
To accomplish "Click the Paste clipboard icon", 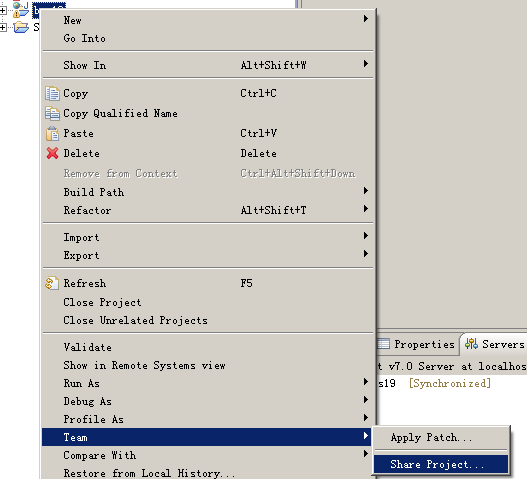I will tap(52, 134).
